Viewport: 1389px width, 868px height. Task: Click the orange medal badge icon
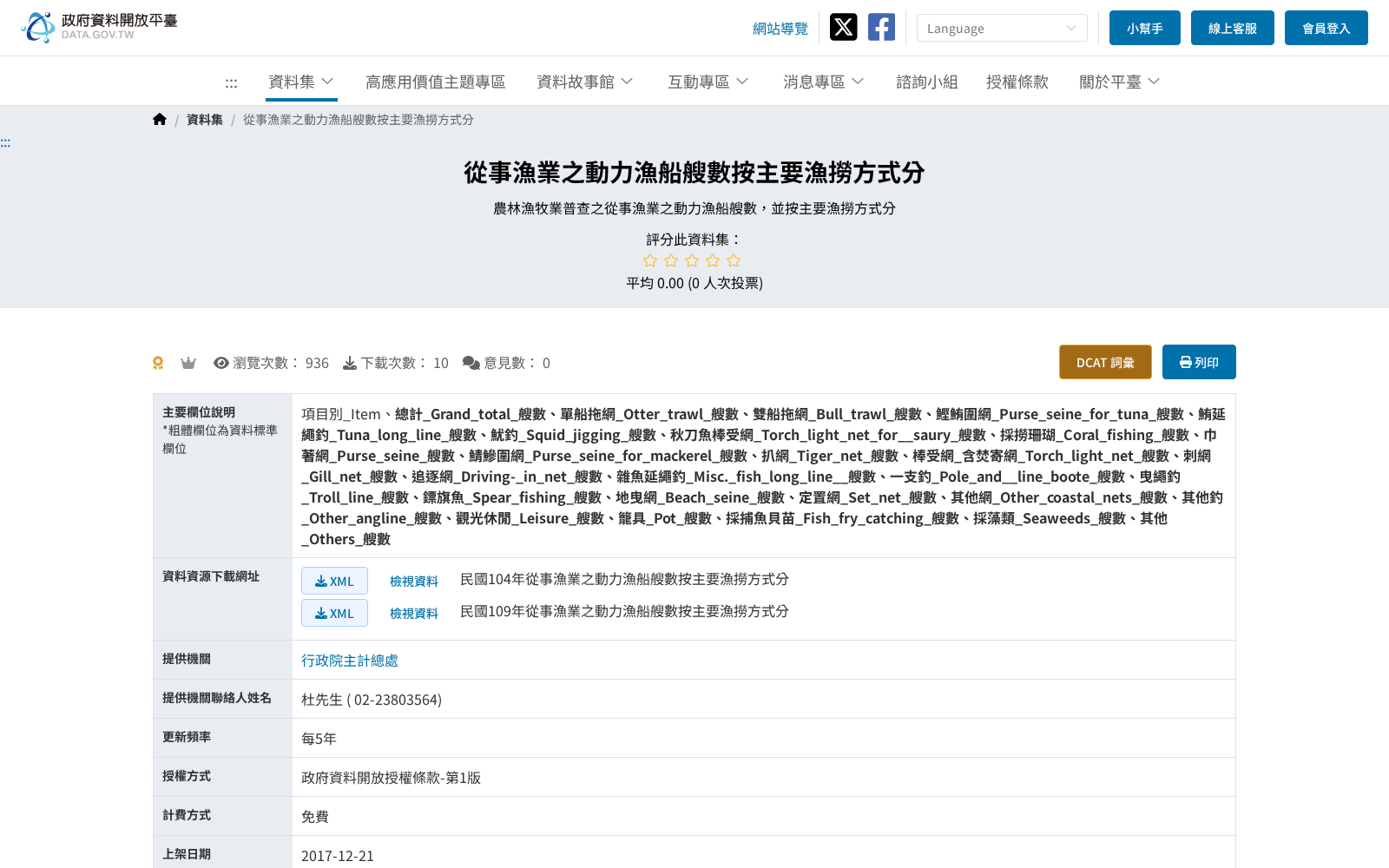tap(158, 363)
